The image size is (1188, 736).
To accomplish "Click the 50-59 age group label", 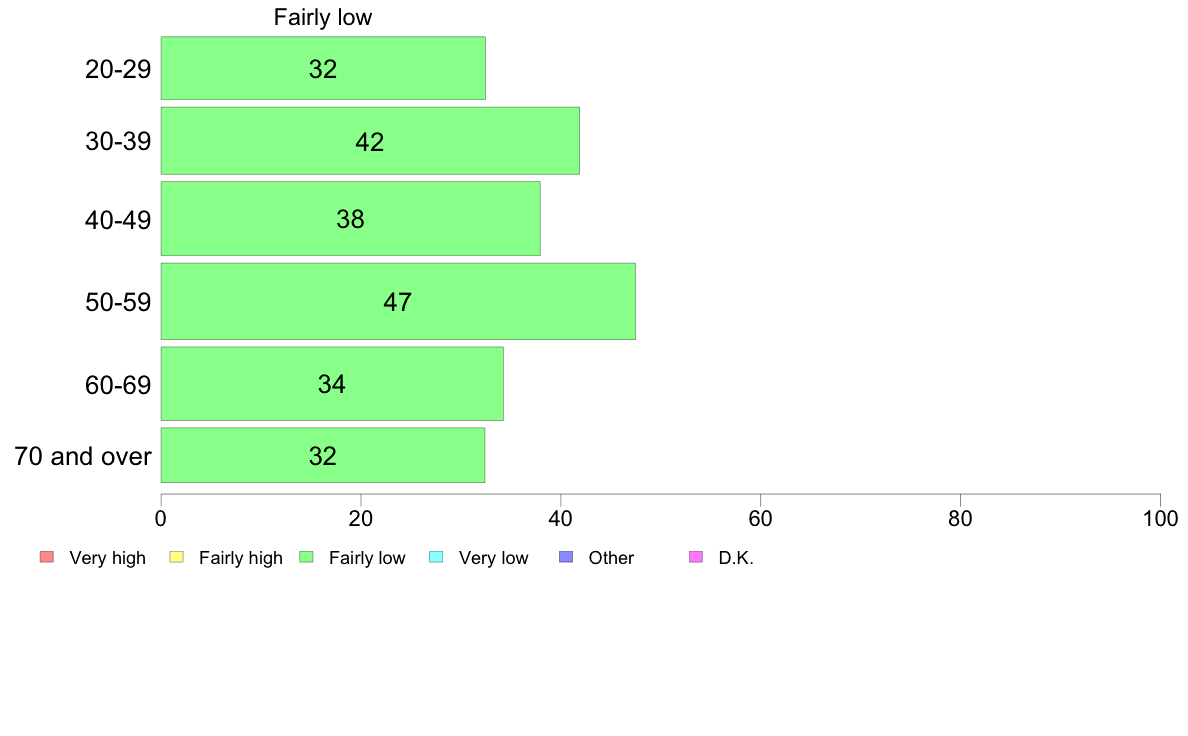I will tap(118, 302).
